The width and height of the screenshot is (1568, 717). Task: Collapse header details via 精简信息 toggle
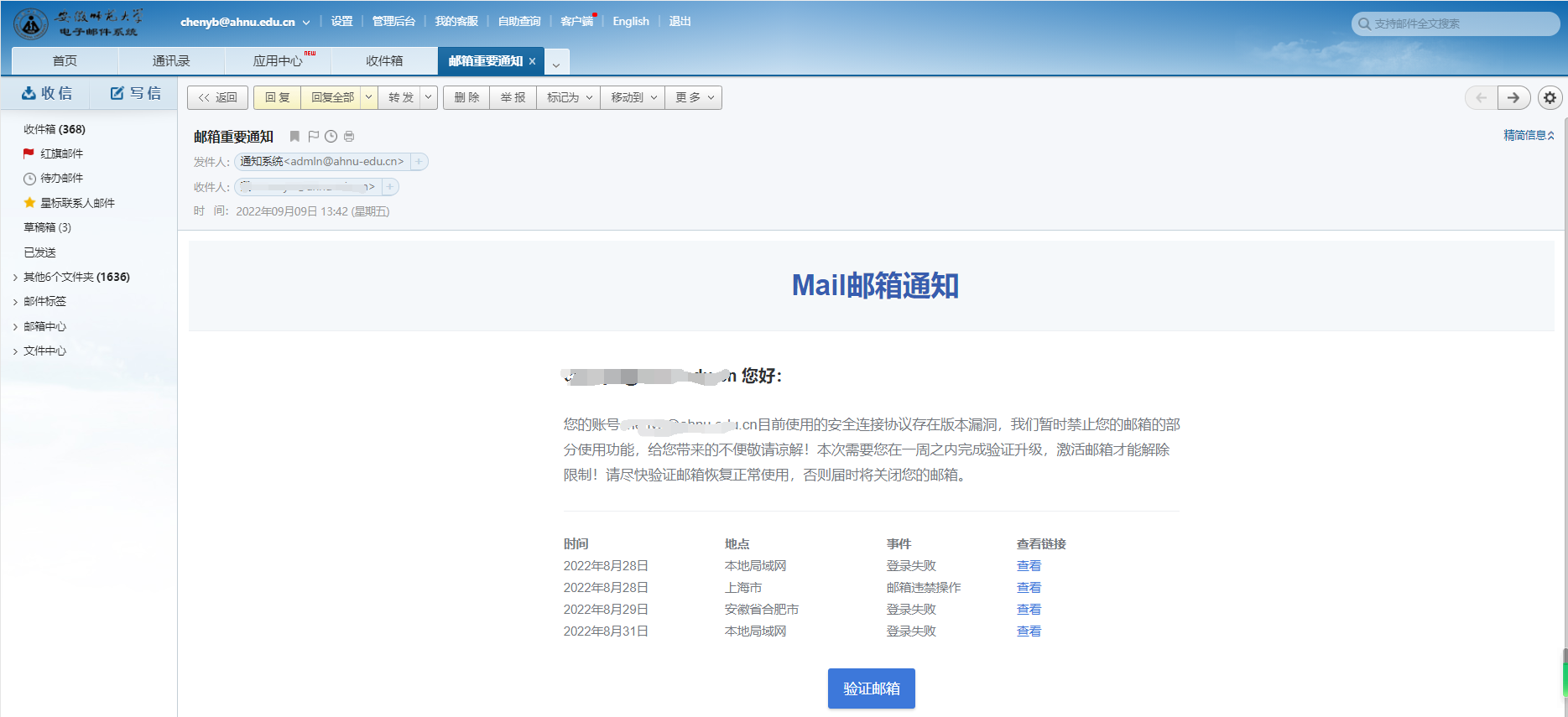(1529, 135)
